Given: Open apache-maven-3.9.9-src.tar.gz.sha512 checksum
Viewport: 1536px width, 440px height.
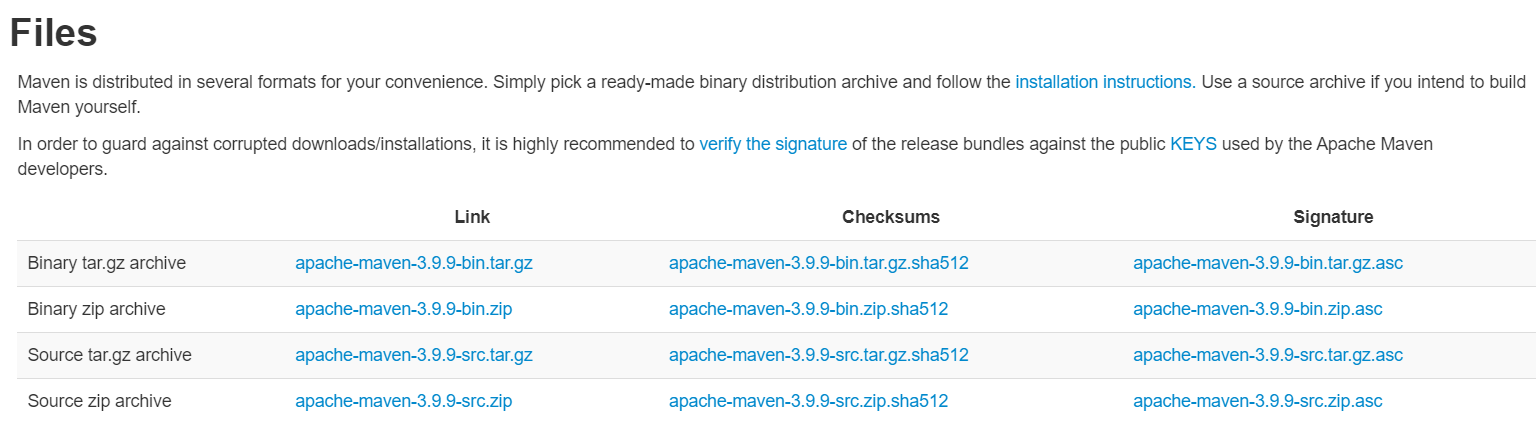Looking at the screenshot, I should point(818,355).
